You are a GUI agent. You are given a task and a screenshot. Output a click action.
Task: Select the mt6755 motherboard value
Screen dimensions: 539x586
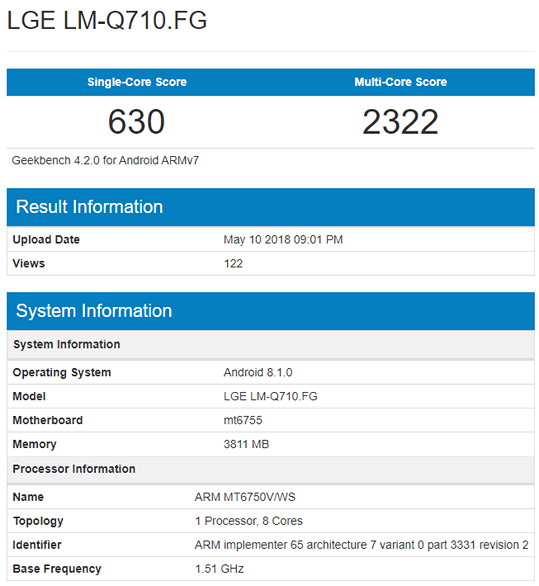[x=243, y=420]
